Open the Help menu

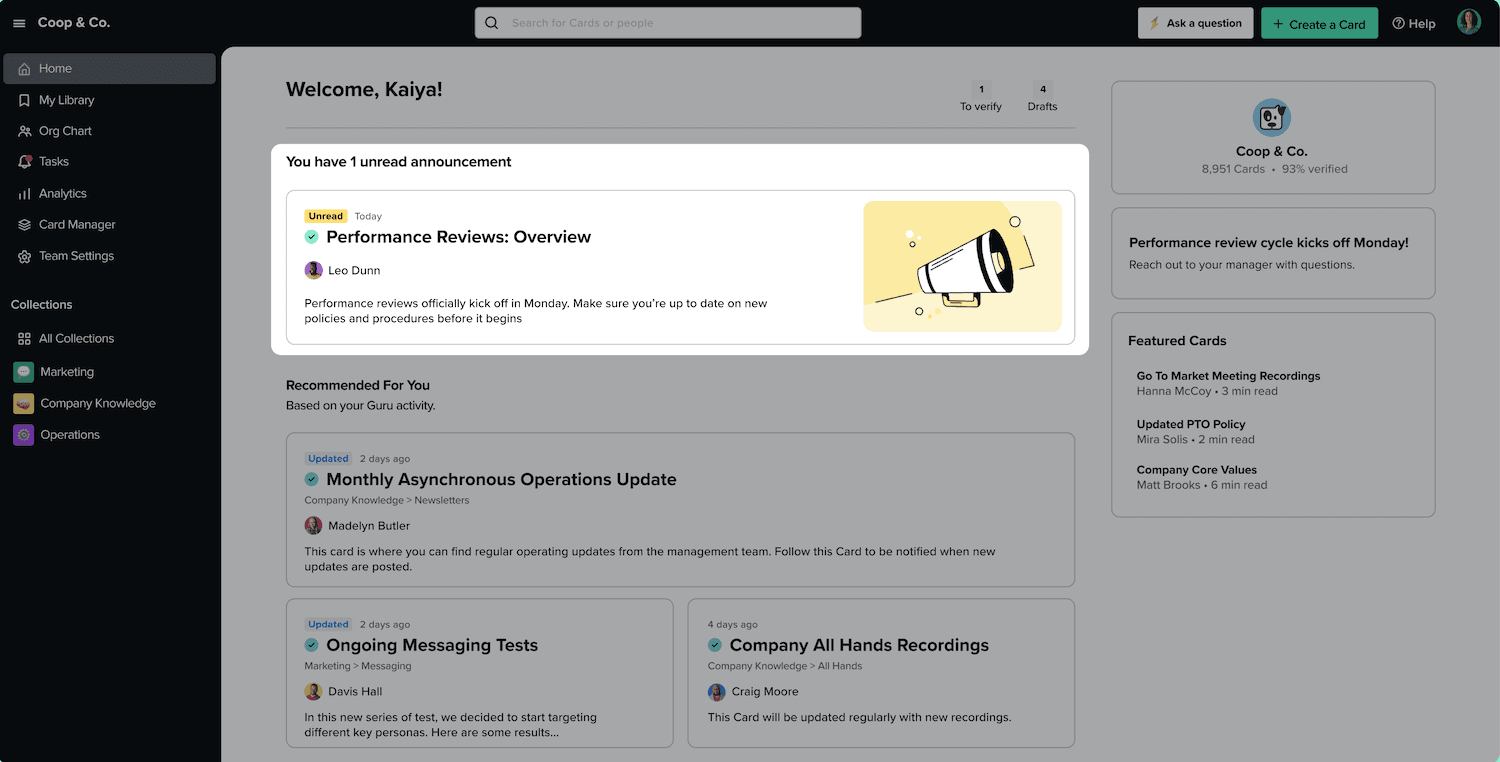[x=1414, y=24]
